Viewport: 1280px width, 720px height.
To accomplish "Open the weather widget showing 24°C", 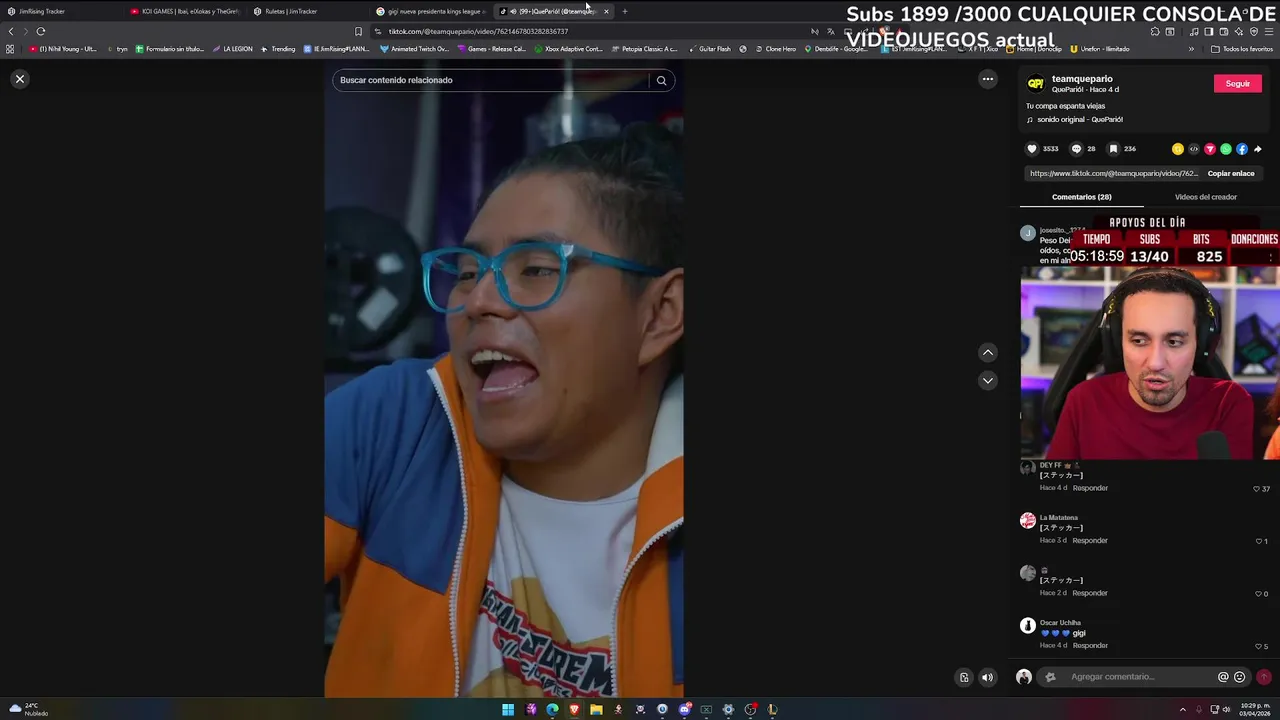I will [x=28, y=709].
